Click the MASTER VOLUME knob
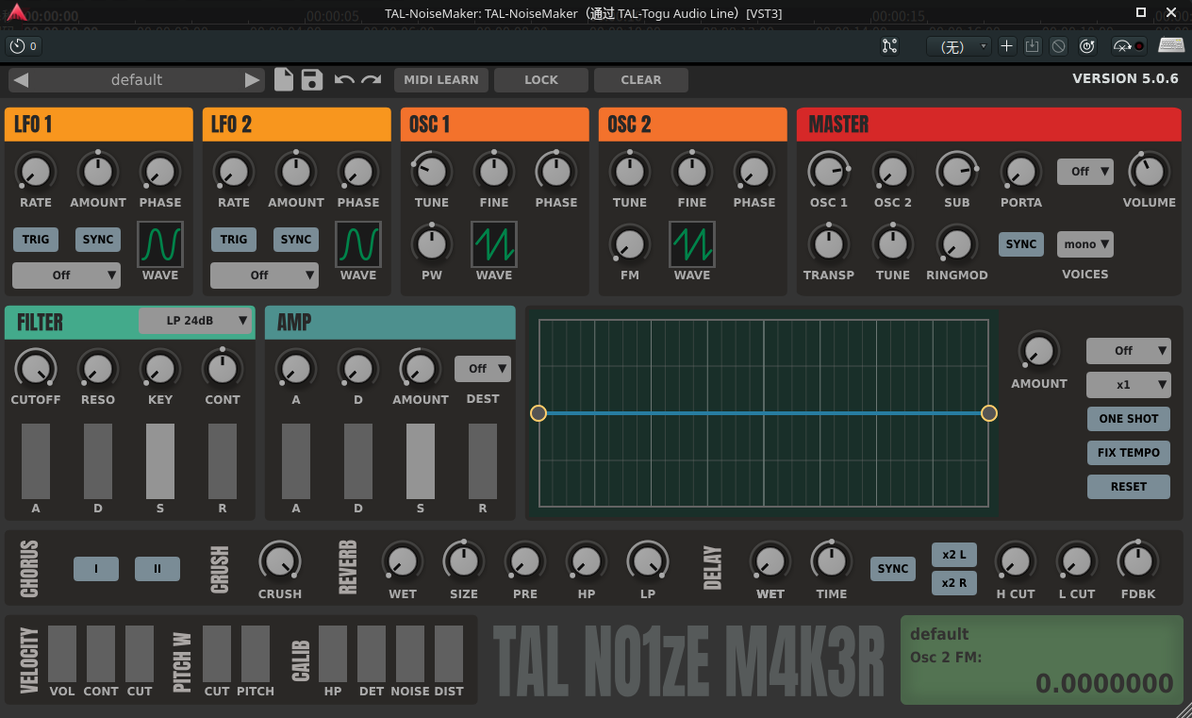 click(x=1149, y=171)
